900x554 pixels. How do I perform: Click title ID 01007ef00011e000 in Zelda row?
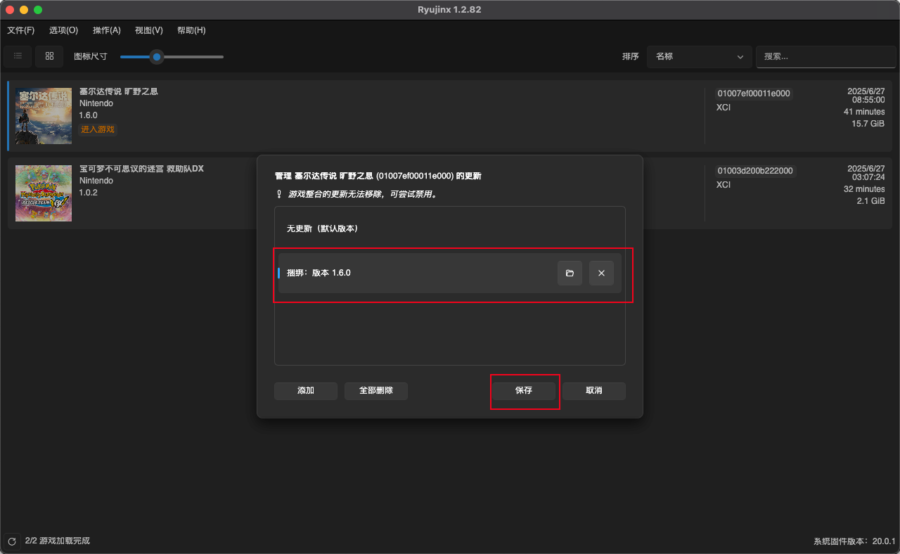click(x=754, y=94)
